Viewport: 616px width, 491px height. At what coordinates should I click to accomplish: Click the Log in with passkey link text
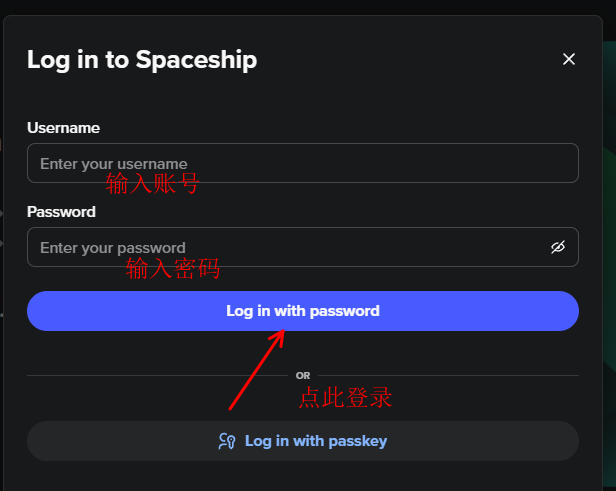click(x=316, y=441)
